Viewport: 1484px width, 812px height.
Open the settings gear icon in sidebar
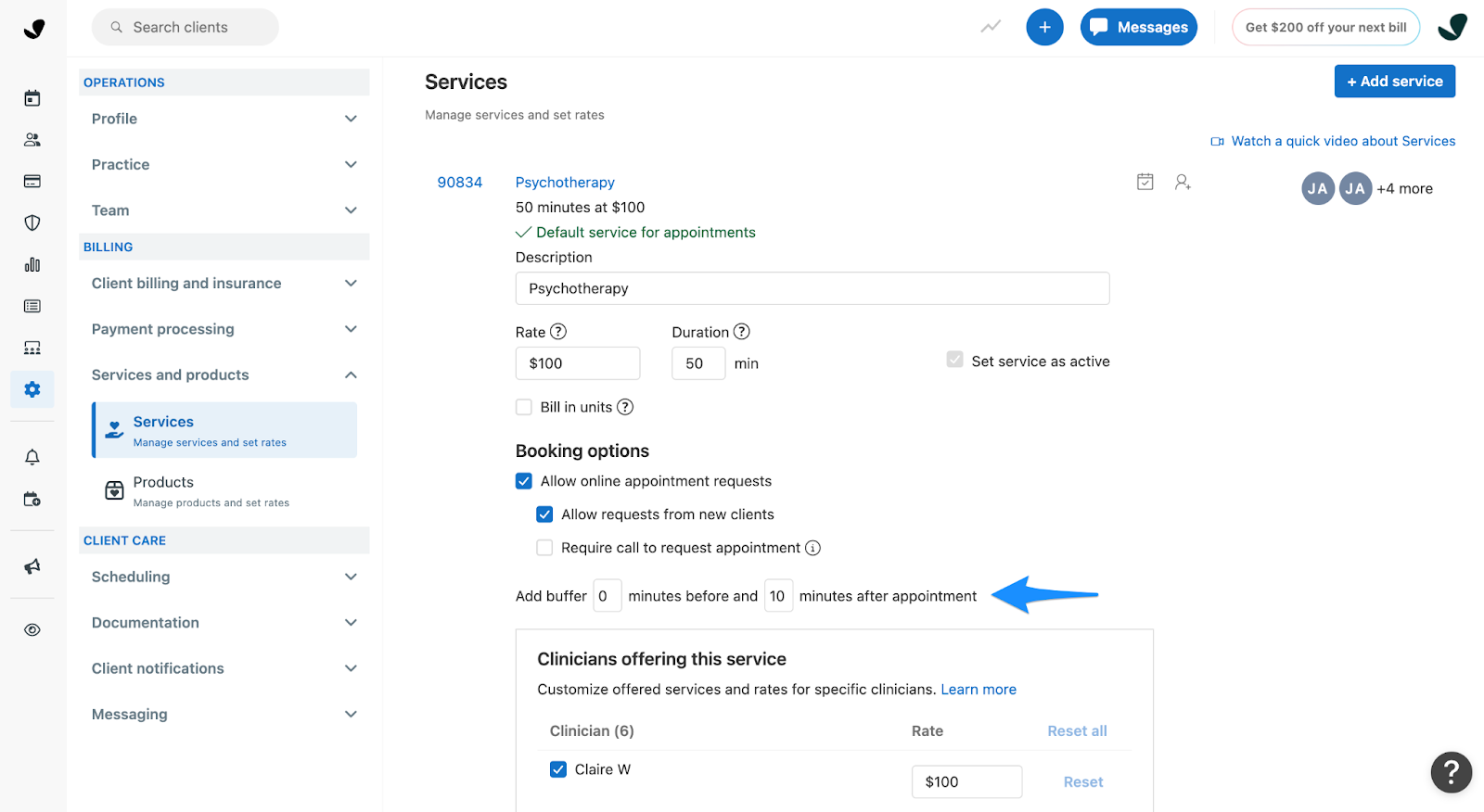(x=32, y=389)
